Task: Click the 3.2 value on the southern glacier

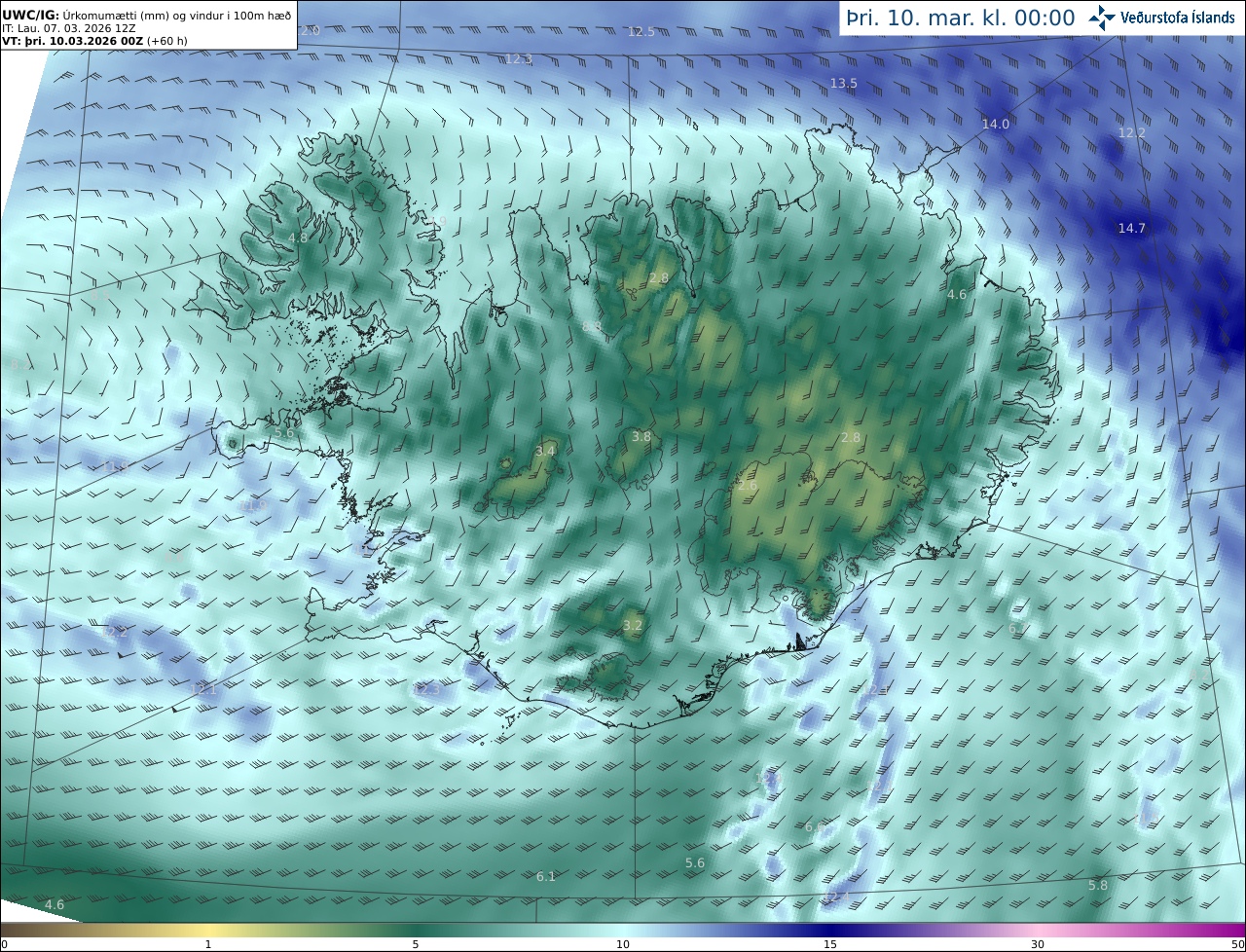Action: pyautogui.click(x=633, y=626)
